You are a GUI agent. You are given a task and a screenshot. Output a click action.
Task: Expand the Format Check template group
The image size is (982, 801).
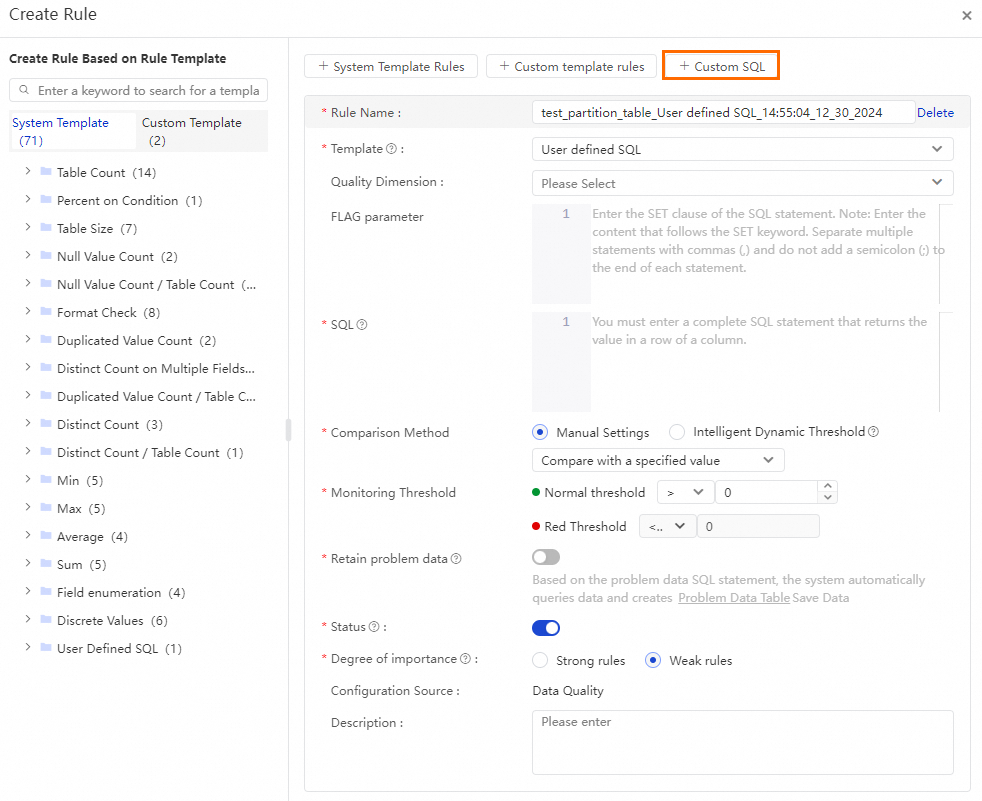[27, 312]
